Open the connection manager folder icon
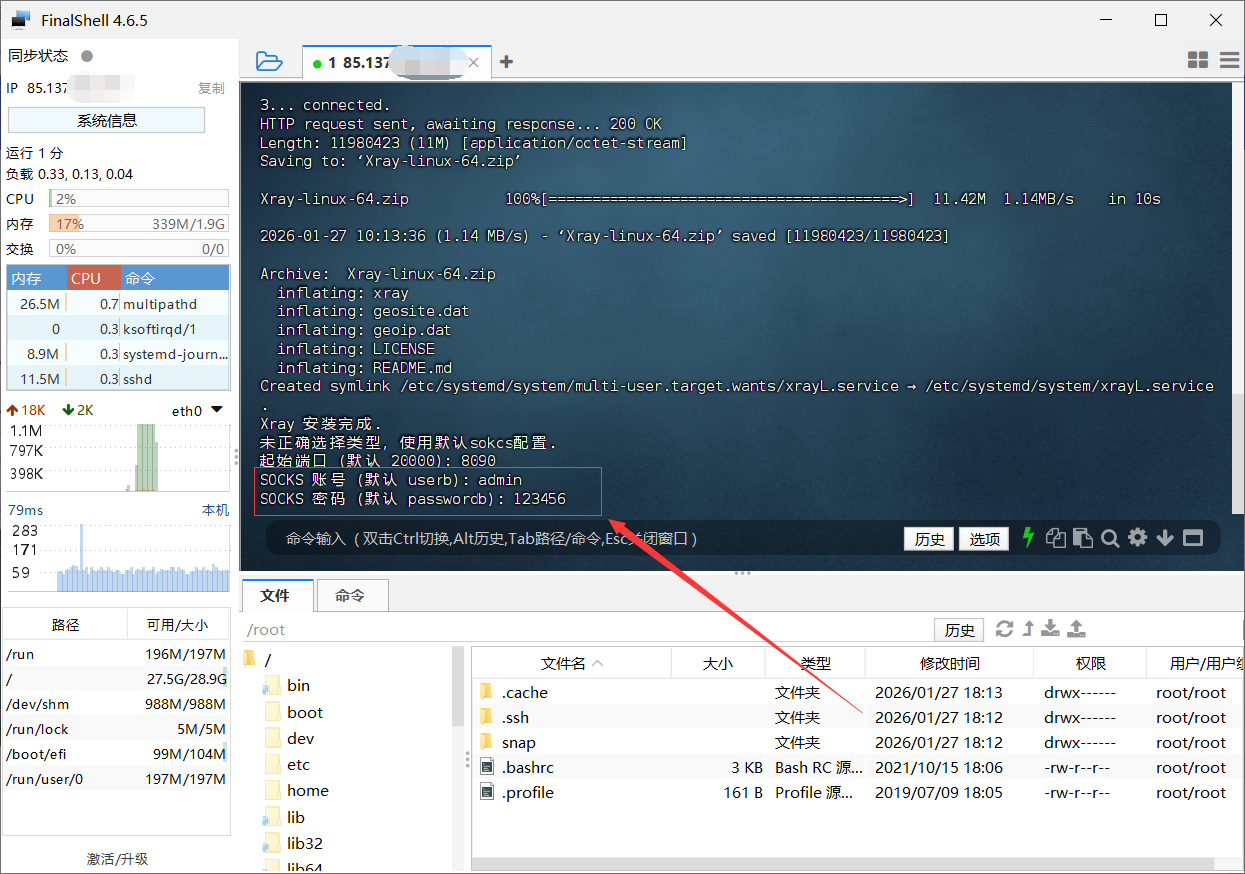The width and height of the screenshot is (1245, 874). point(268,61)
